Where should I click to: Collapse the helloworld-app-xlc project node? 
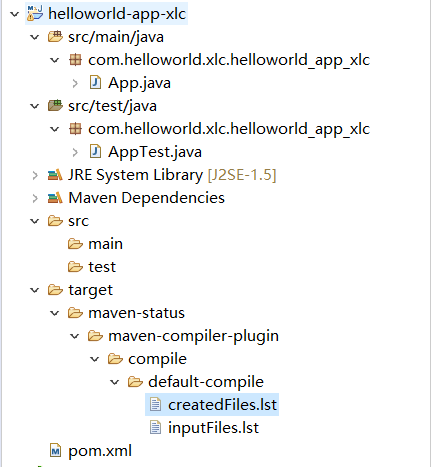point(14,14)
